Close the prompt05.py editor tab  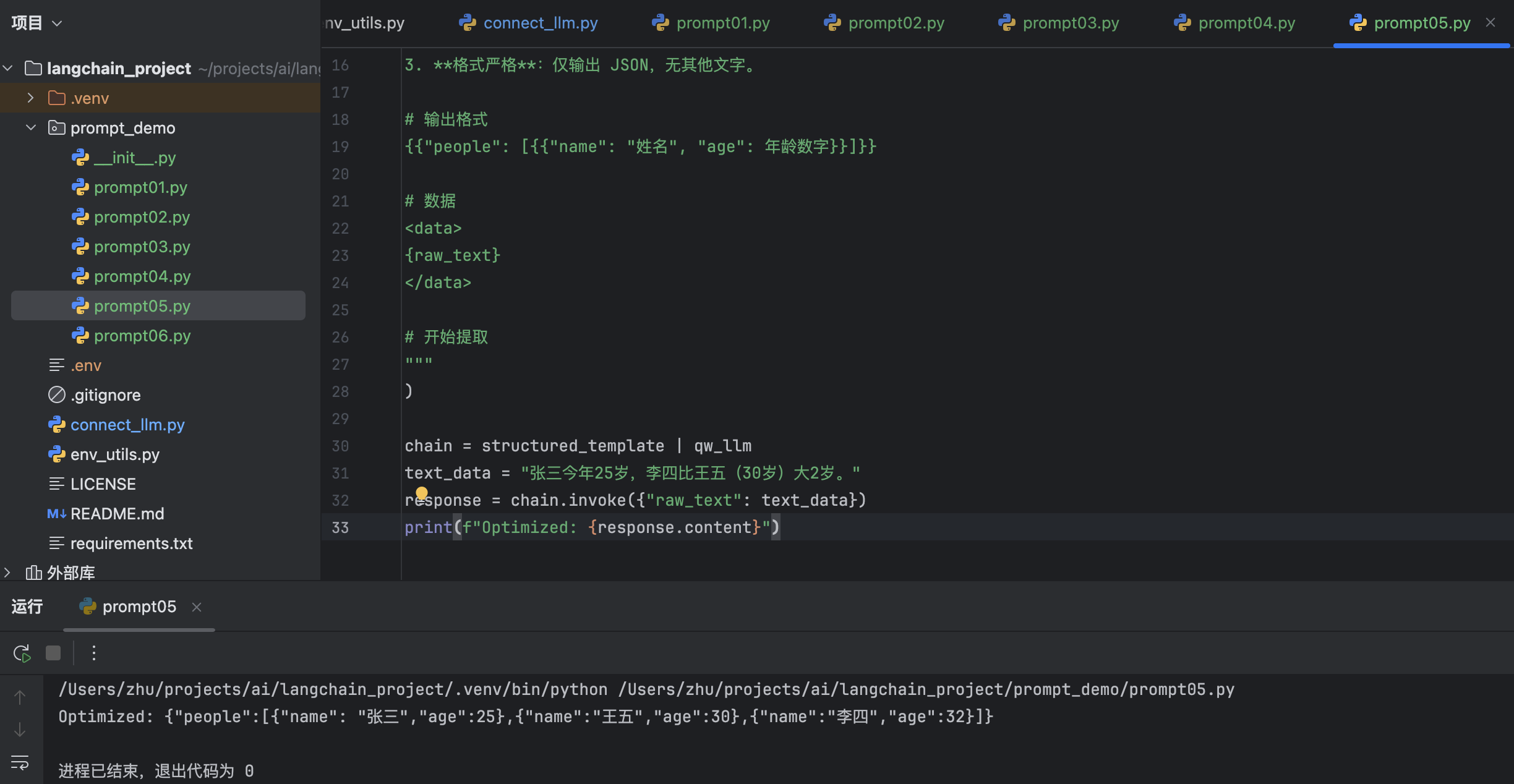click(1490, 23)
